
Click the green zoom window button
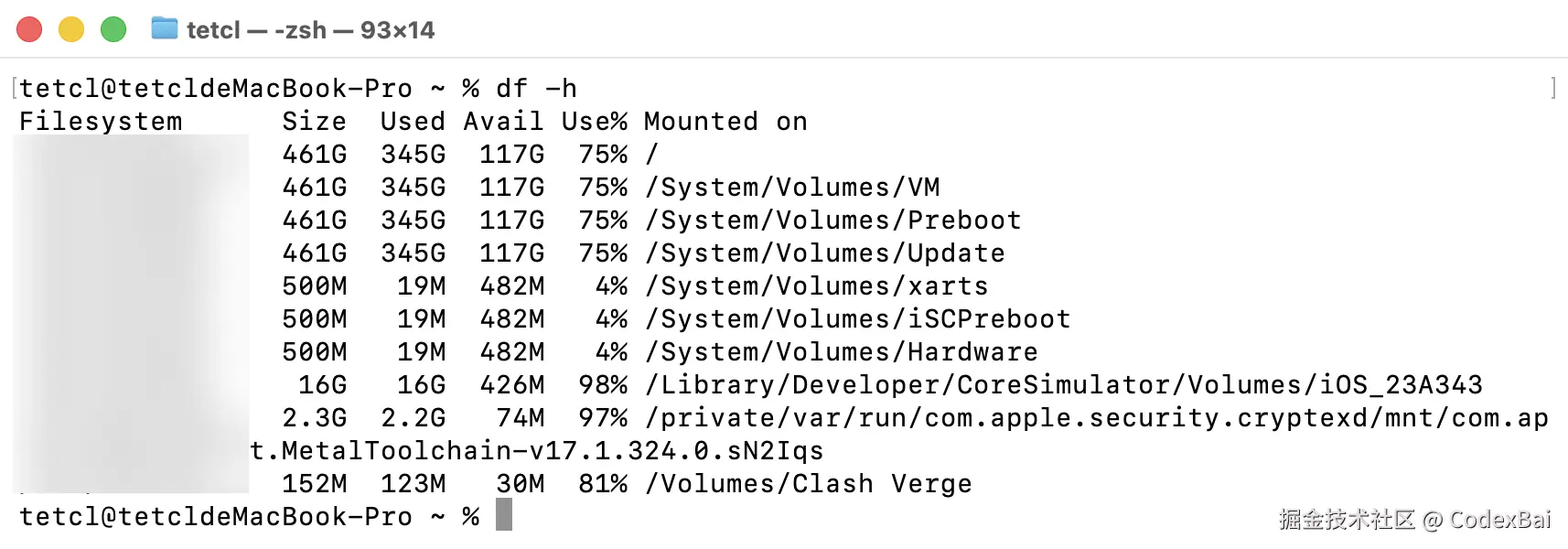click(113, 30)
